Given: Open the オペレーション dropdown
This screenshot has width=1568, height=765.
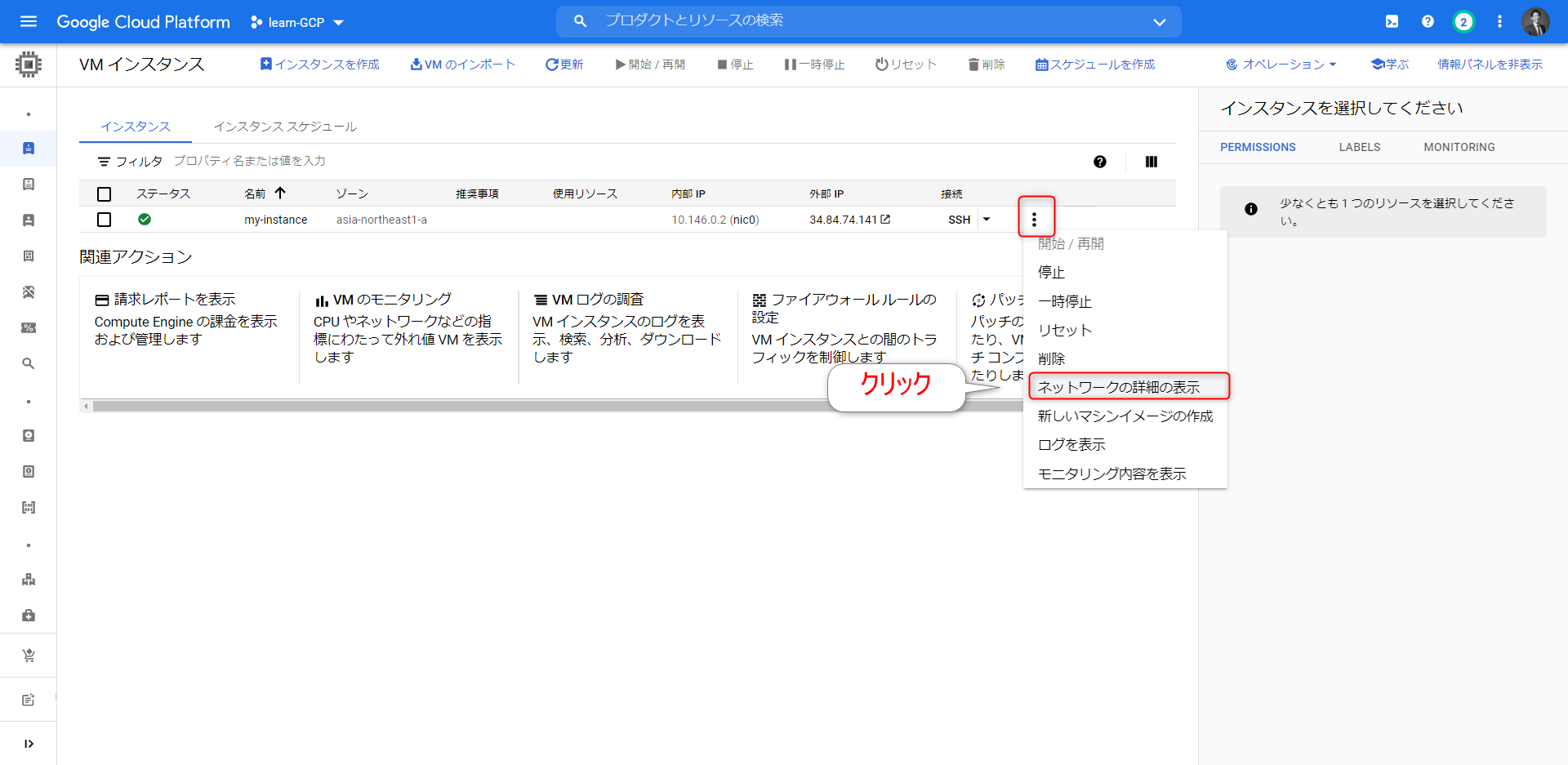Looking at the screenshot, I should point(1281,64).
